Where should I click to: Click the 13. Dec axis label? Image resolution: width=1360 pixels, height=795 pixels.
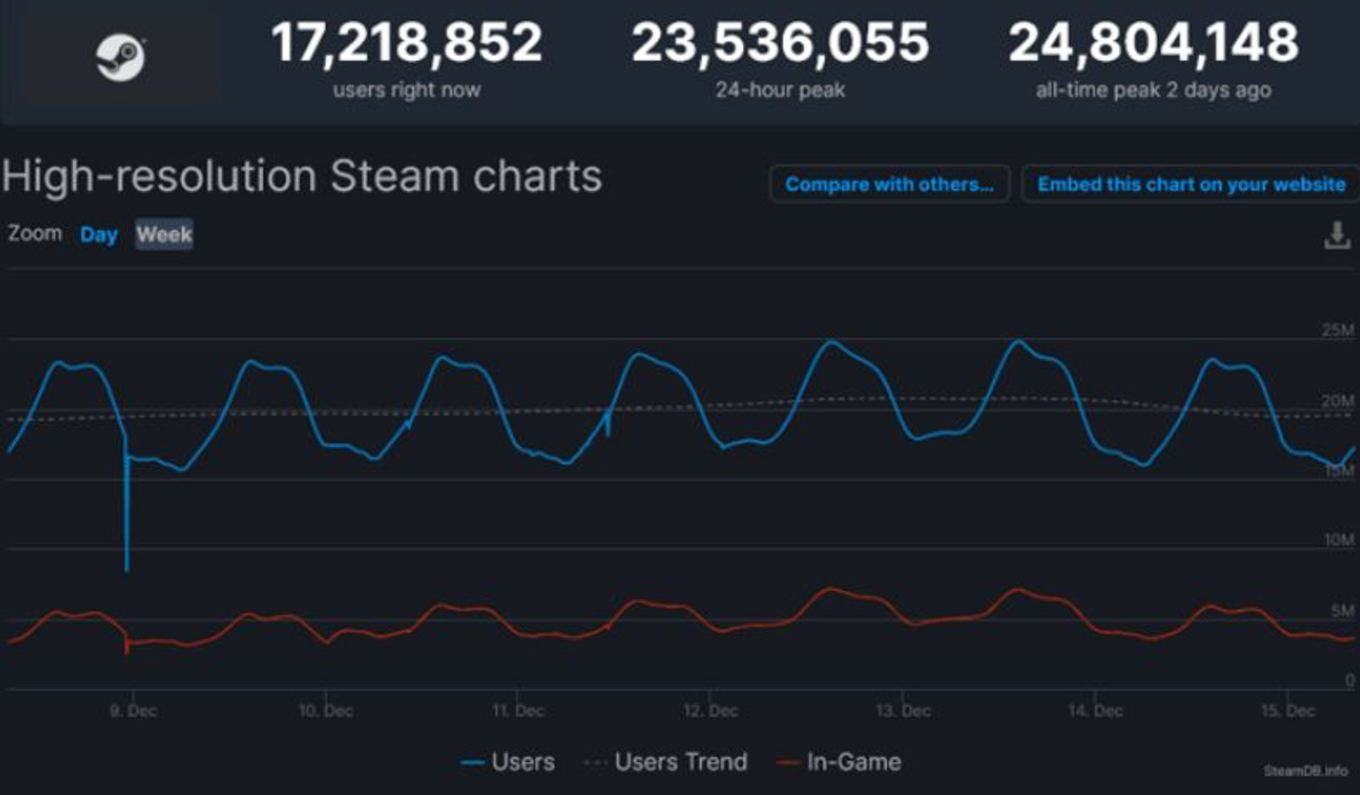point(903,711)
